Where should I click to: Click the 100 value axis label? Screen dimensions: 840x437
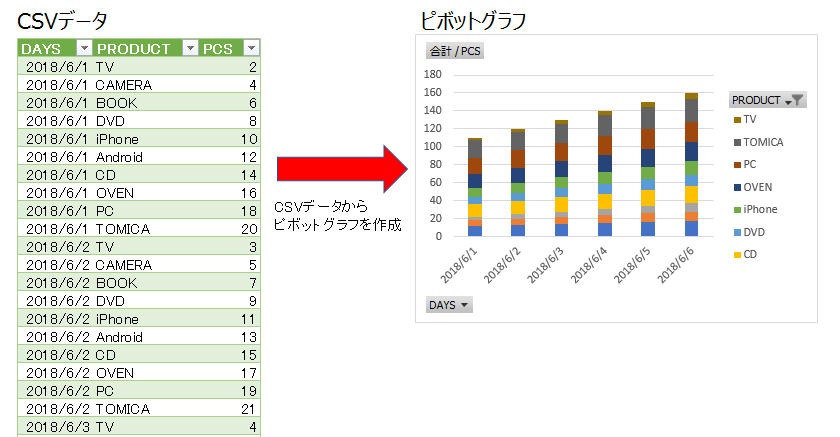click(x=433, y=146)
